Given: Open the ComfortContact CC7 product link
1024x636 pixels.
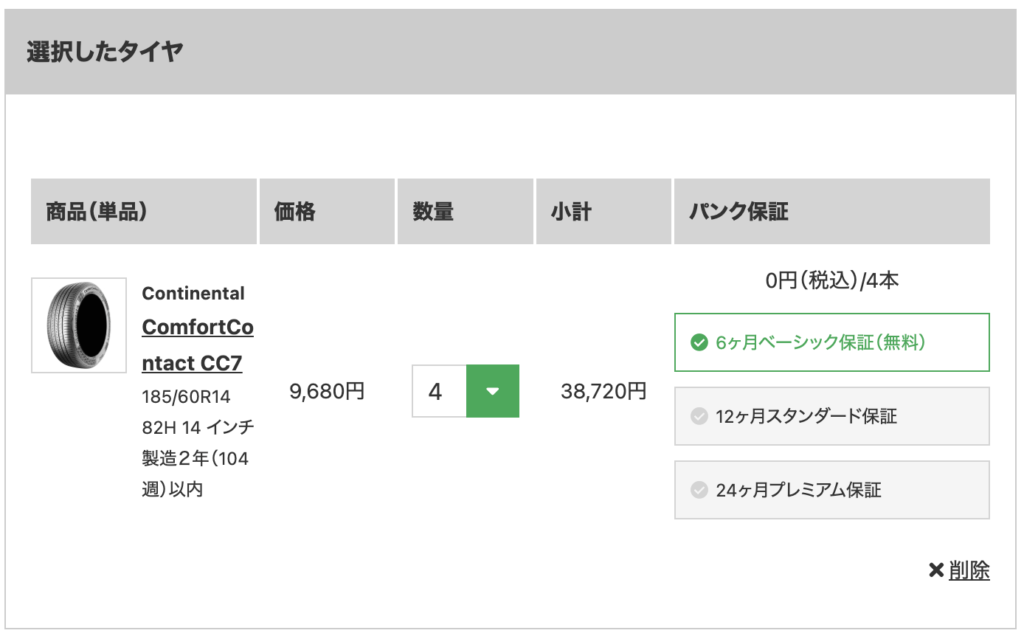Looking at the screenshot, I should pyautogui.click(x=197, y=345).
